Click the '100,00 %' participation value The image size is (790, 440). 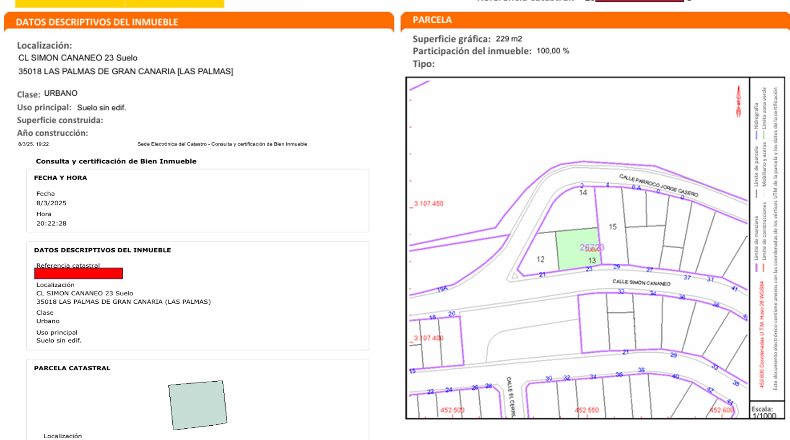coord(553,51)
